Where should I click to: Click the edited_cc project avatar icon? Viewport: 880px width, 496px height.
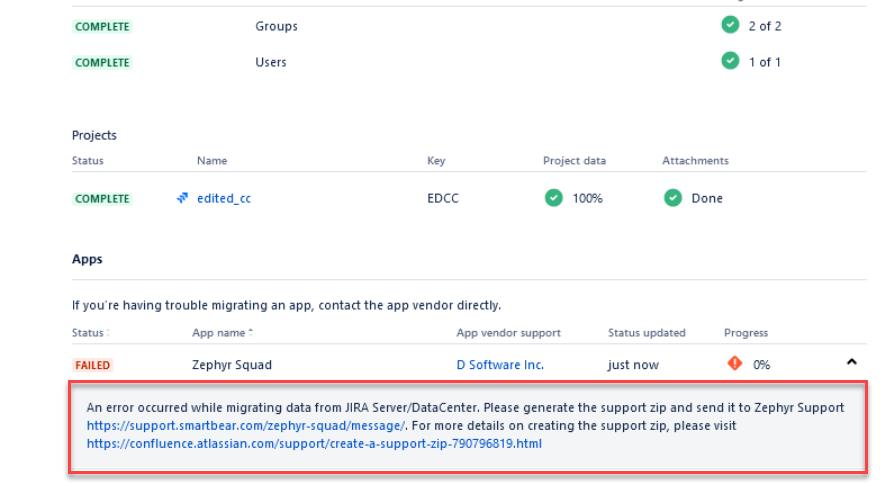[x=183, y=198]
